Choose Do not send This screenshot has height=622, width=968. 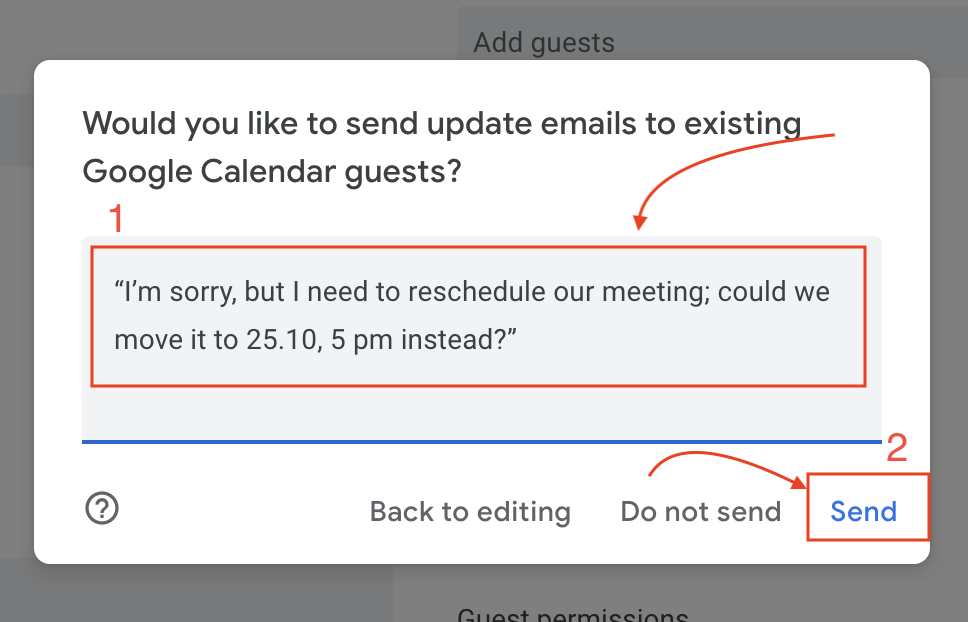[701, 512]
